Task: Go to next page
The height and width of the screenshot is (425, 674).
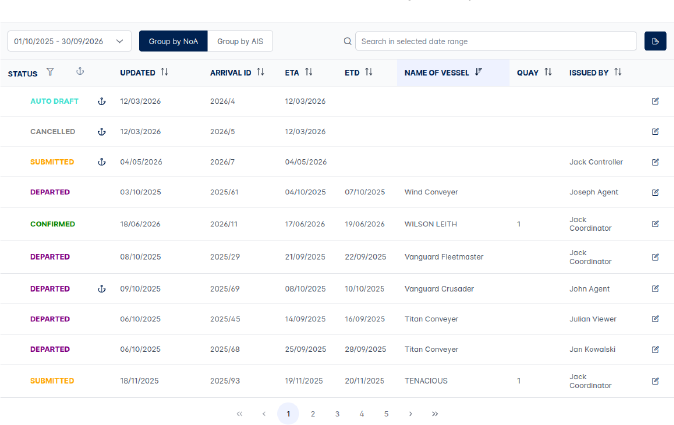Action: click(x=411, y=414)
